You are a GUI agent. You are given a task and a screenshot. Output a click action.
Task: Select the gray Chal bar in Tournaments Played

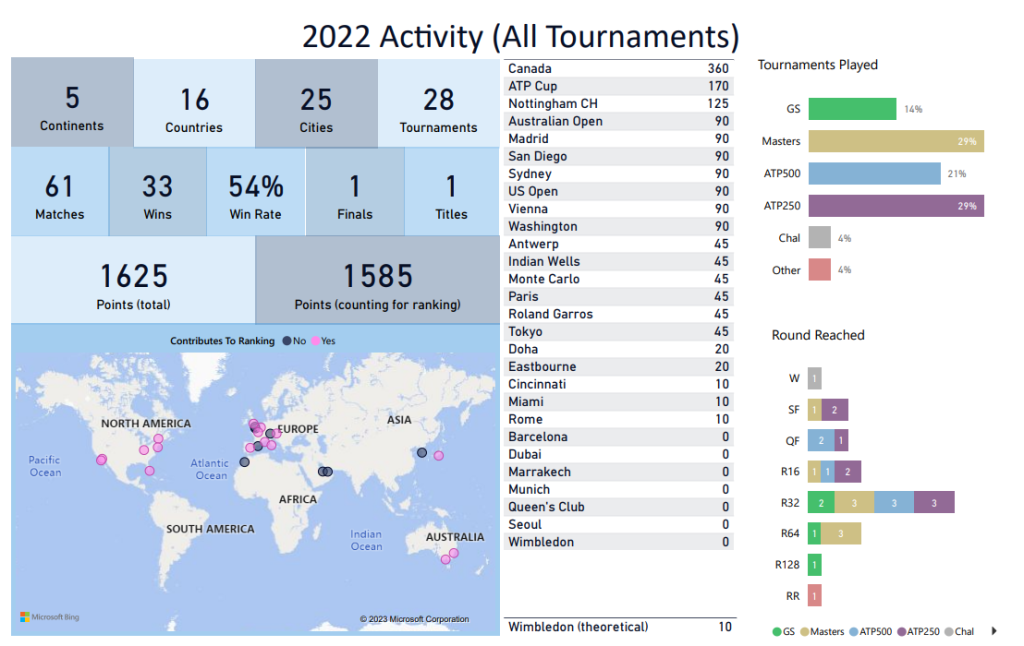(x=819, y=238)
